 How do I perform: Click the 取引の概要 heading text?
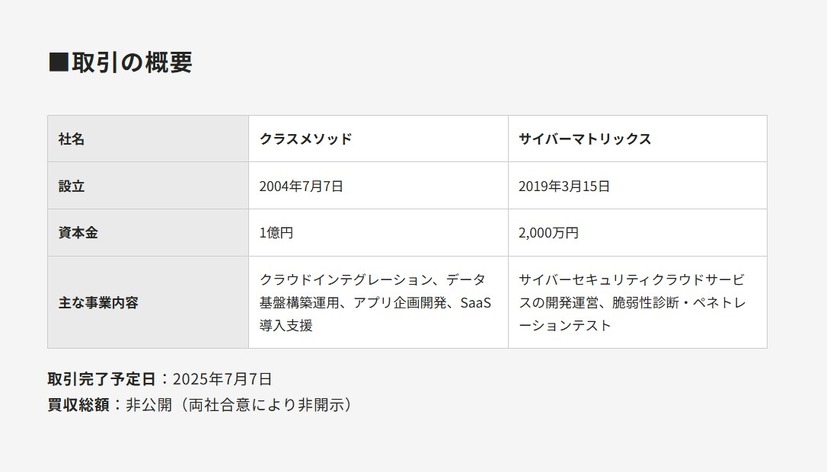[x=131, y=63]
